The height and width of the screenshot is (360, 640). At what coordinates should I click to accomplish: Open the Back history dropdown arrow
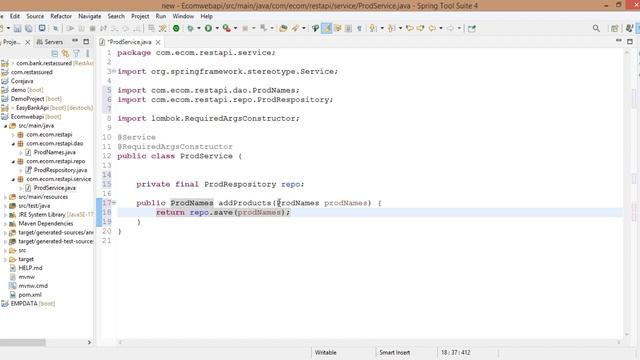441,28
